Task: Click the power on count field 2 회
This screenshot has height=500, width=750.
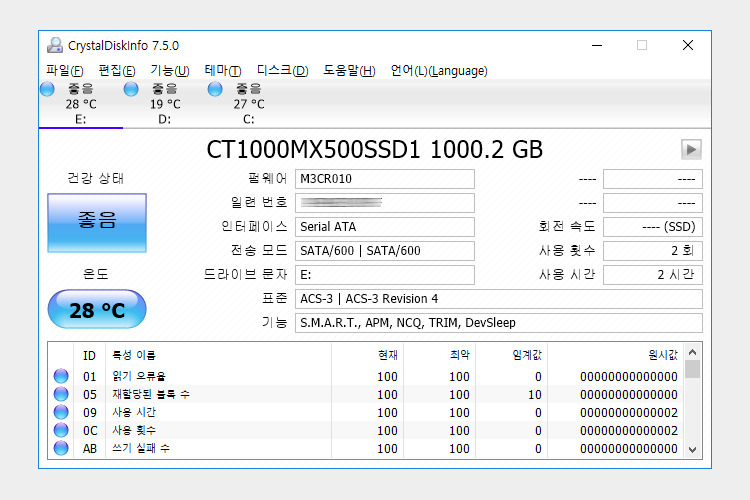Action: click(x=653, y=251)
